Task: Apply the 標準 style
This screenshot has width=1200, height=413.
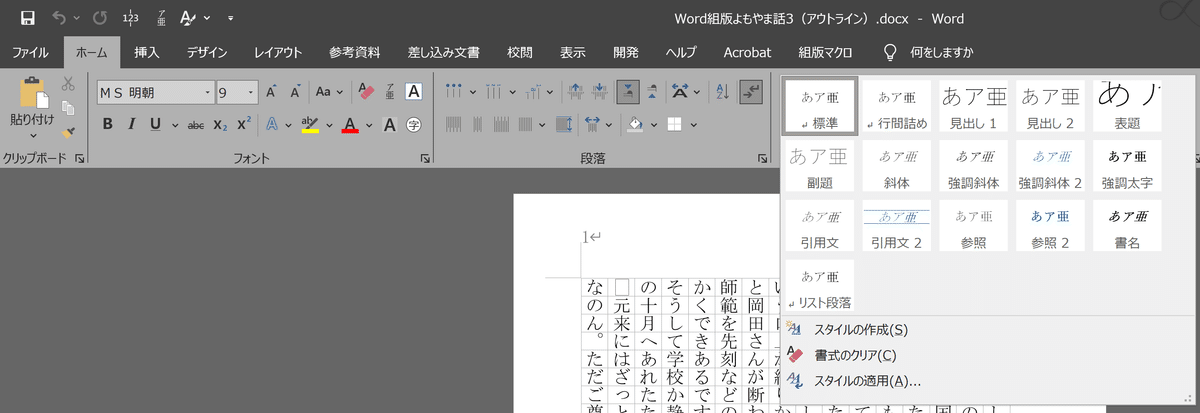Action: pyautogui.click(x=819, y=107)
